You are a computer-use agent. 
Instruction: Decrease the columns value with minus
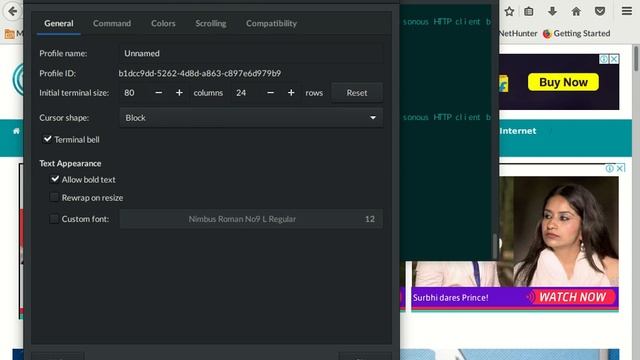click(159, 93)
